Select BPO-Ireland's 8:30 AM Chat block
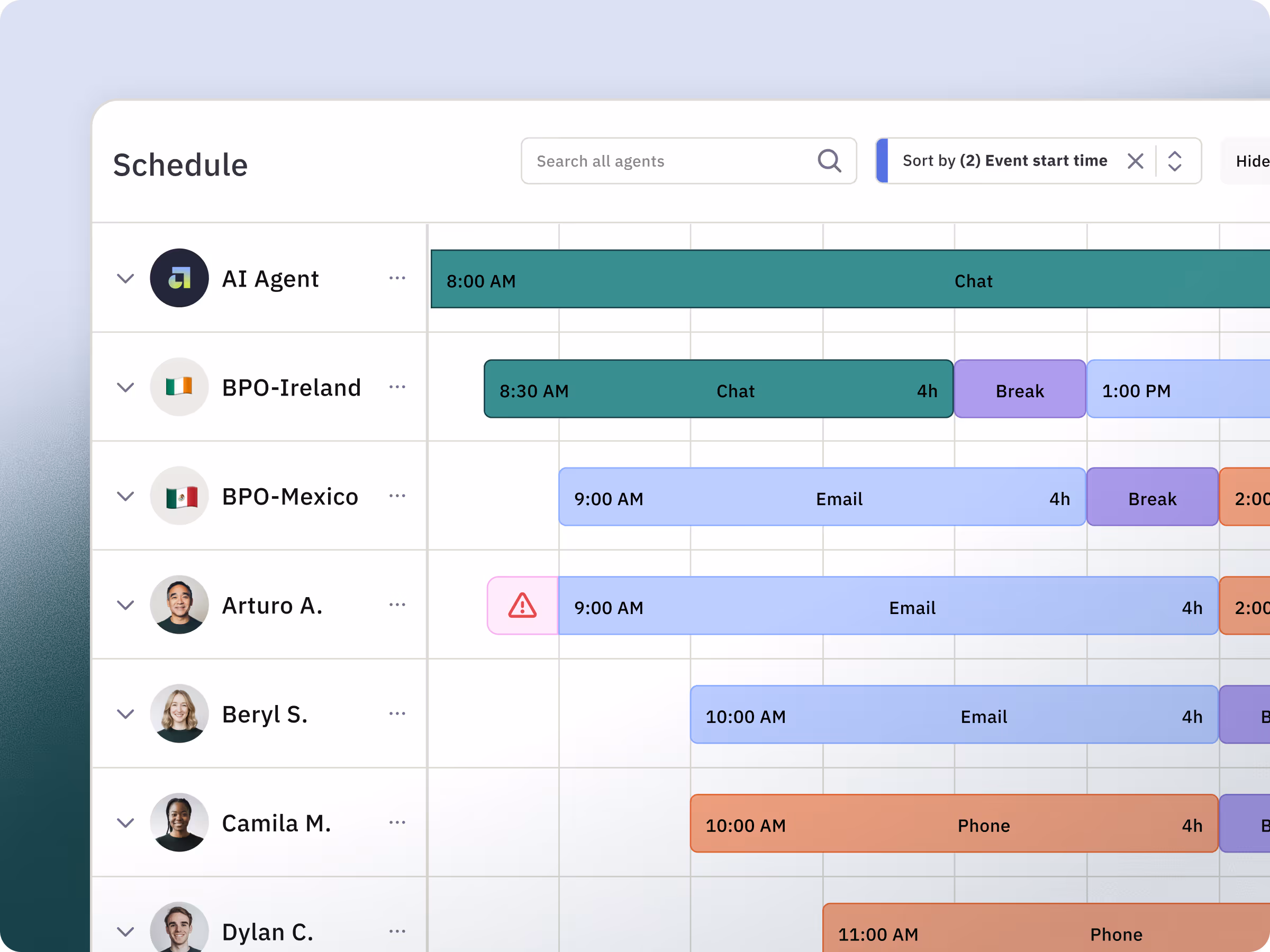Image resolution: width=1270 pixels, height=952 pixels. 718,390
